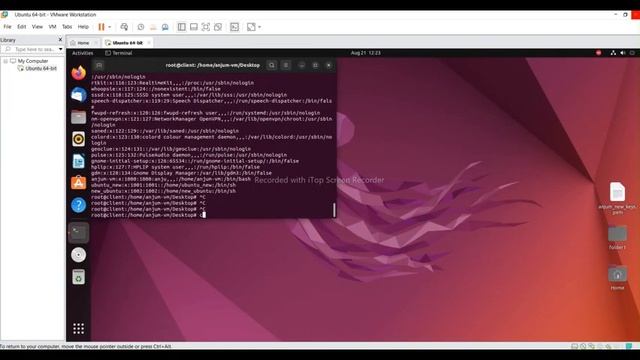The image size is (640, 360).
Task: Click the new_ubuntu passwd line in terminal
Action: coord(163,191)
